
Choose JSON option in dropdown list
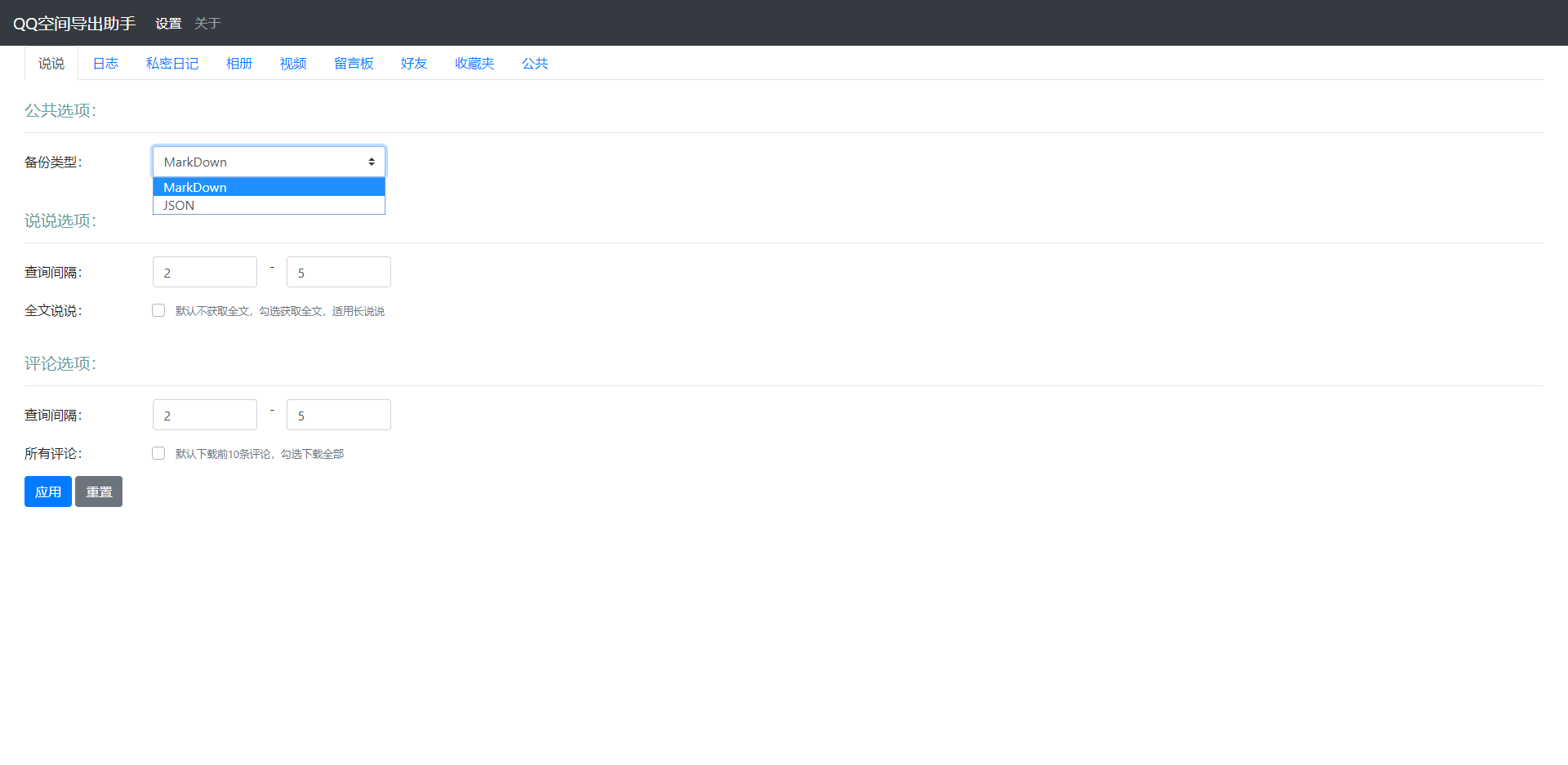point(269,205)
